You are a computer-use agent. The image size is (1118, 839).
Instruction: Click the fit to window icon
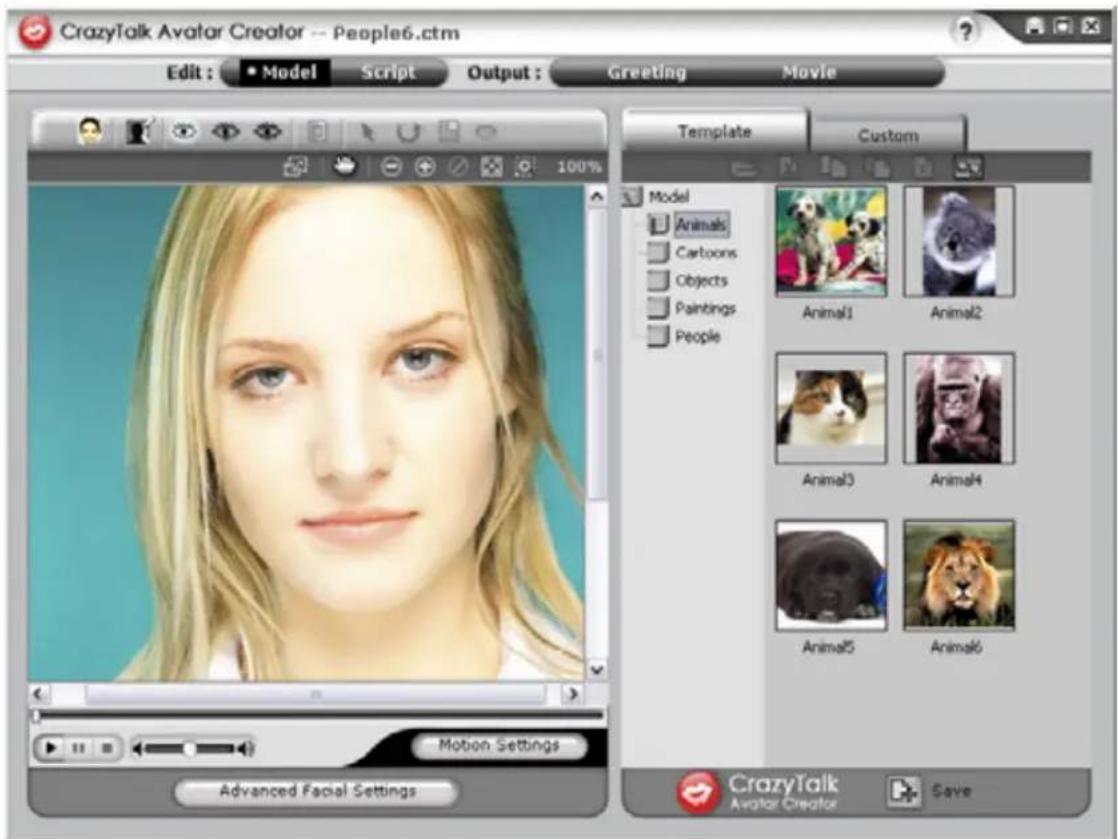(491, 168)
